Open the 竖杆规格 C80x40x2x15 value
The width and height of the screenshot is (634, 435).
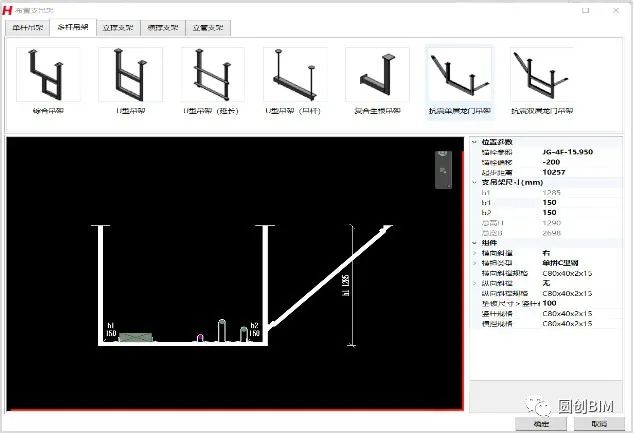(x=567, y=313)
